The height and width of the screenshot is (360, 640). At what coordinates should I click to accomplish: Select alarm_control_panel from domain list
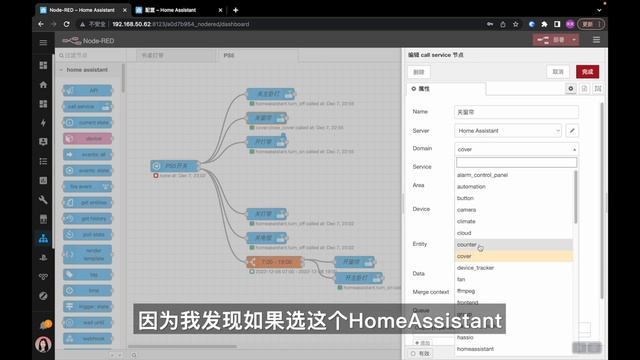tap(514, 175)
